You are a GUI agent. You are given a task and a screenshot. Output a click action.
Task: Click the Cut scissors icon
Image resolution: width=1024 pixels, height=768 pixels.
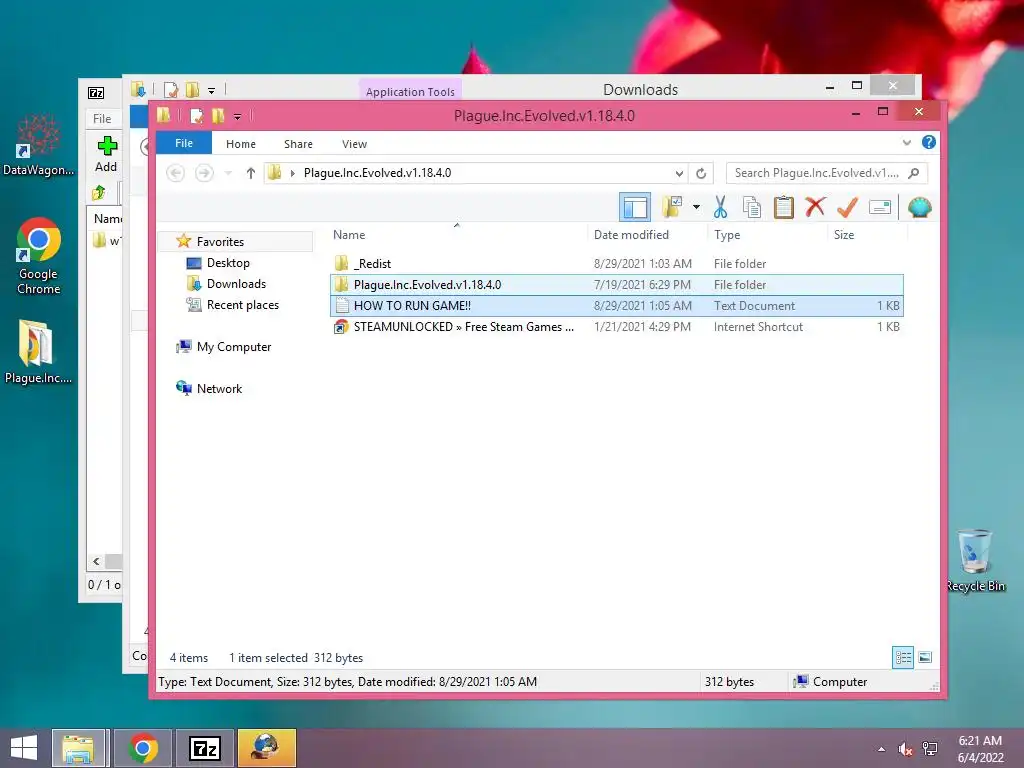(720, 208)
